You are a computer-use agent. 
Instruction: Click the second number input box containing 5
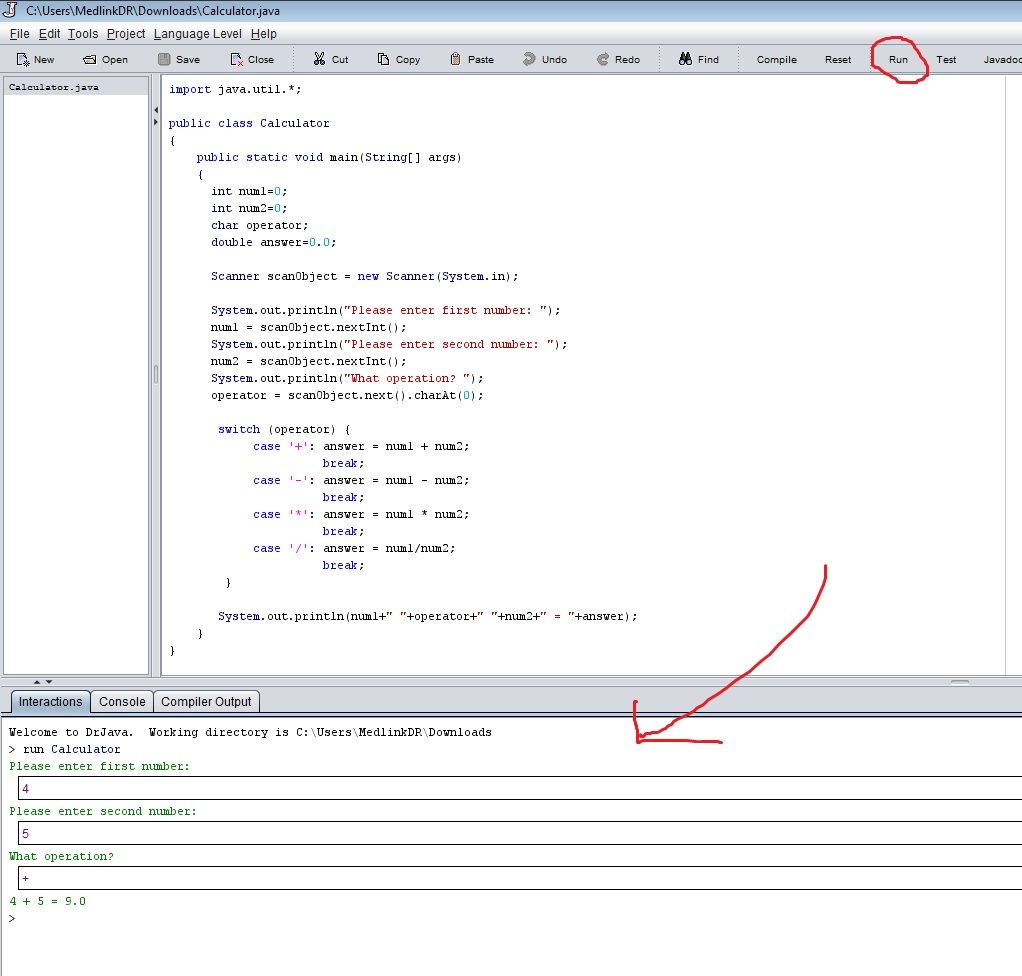coord(520,833)
